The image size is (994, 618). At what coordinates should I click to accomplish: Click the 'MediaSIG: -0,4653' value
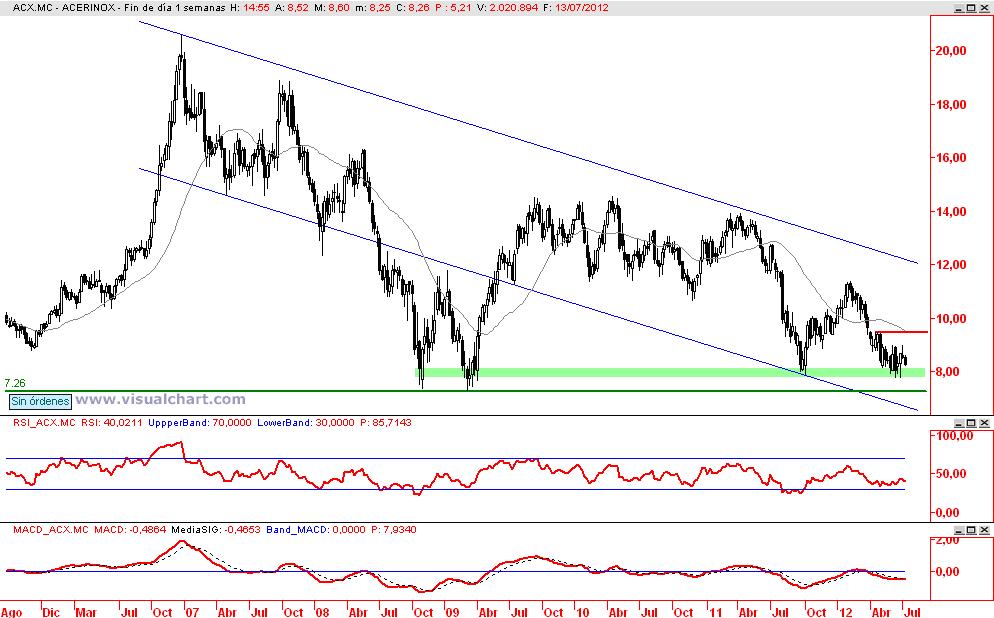point(216,529)
